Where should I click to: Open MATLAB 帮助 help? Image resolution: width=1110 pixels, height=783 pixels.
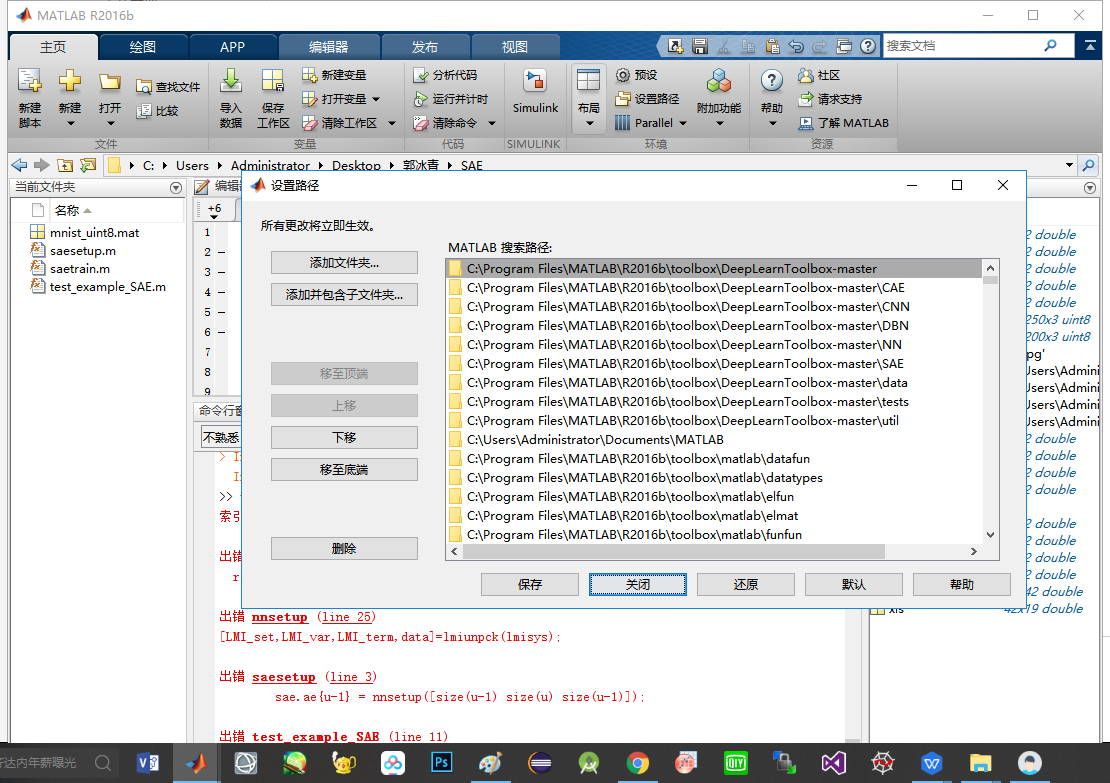(x=771, y=90)
